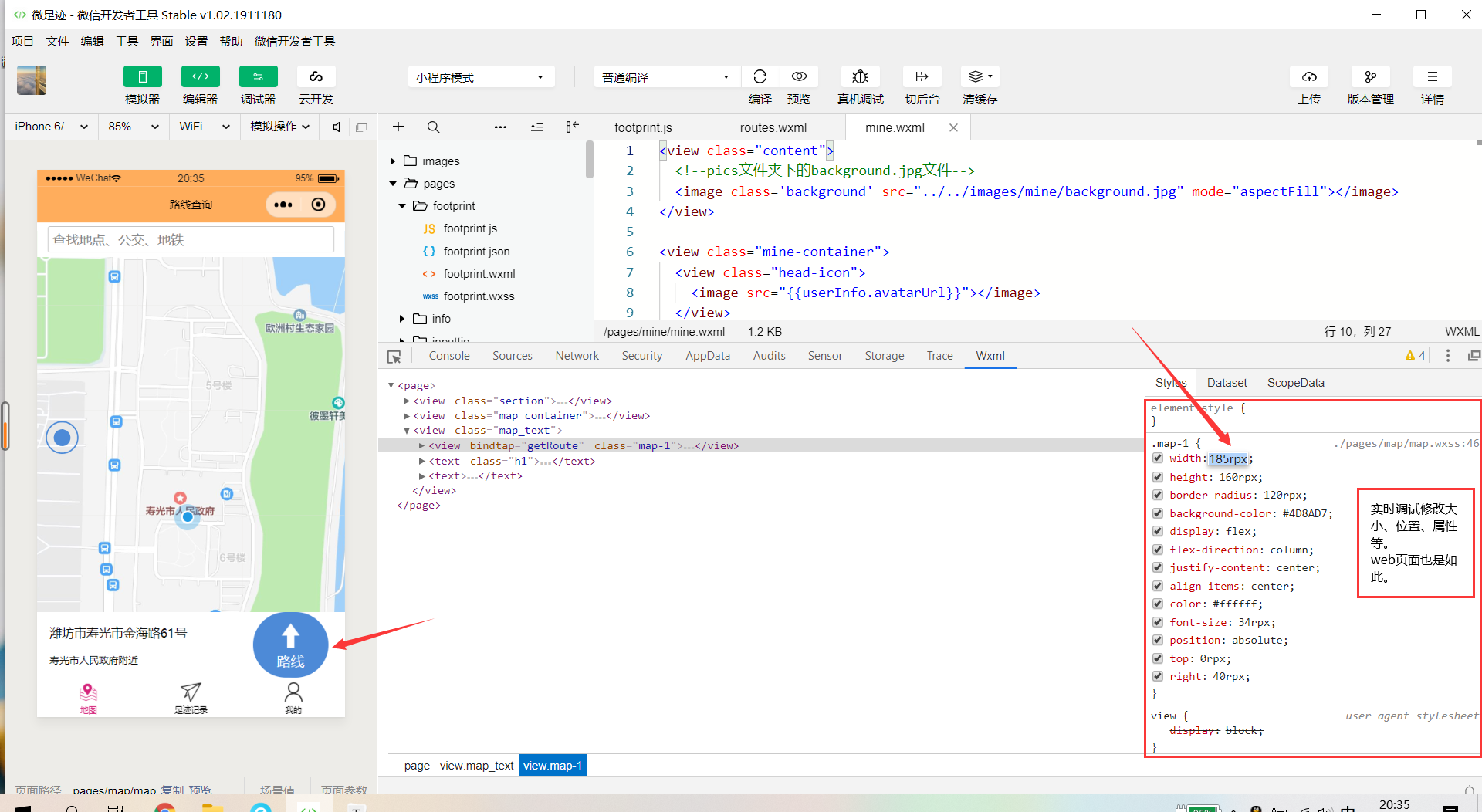Disable the background-color style property checkbox
1482x812 pixels.
[x=1158, y=513]
